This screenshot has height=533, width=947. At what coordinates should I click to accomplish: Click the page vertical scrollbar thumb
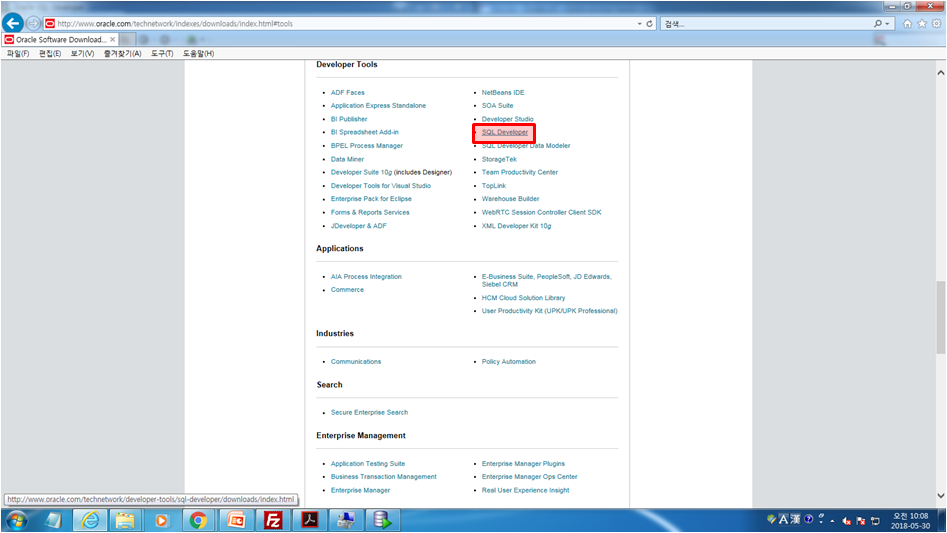940,318
